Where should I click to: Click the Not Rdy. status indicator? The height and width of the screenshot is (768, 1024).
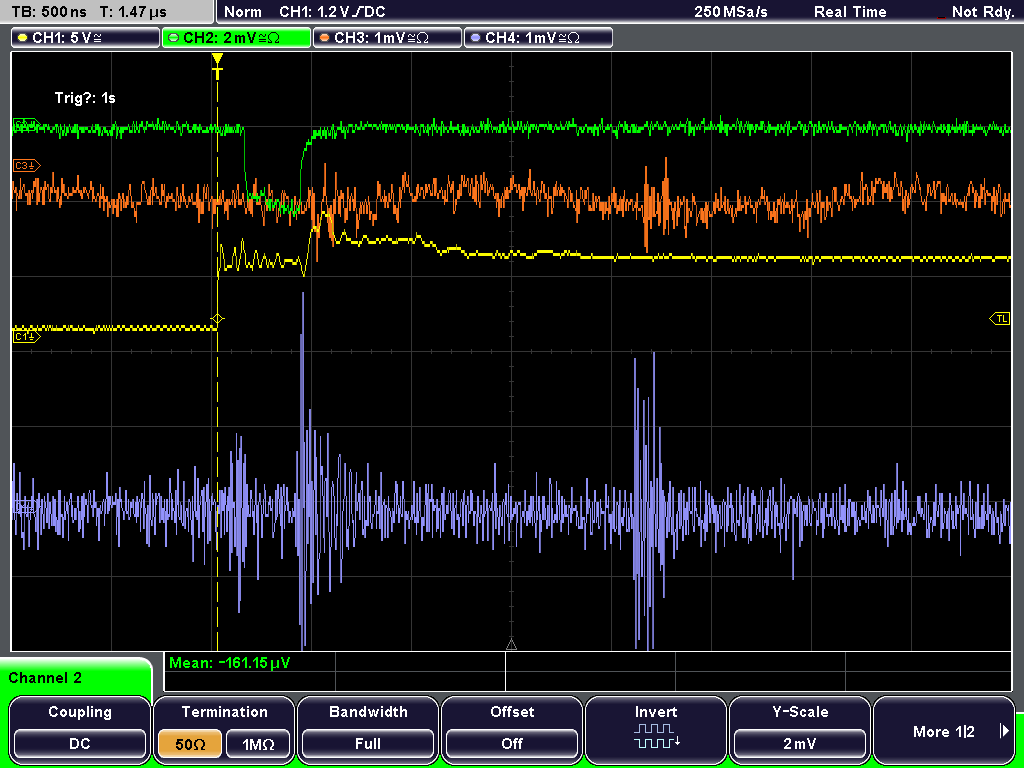click(x=982, y=12)
